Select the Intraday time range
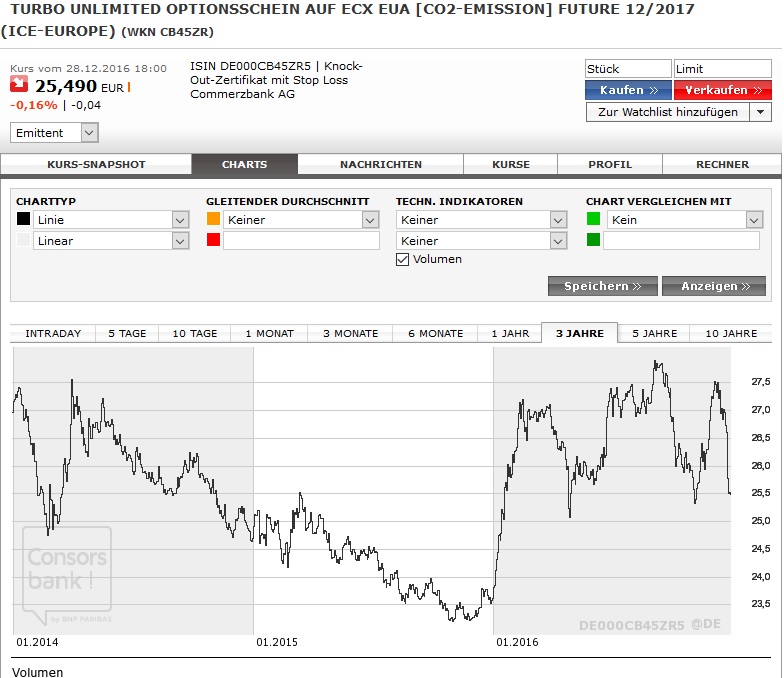This screenshot has height=678, width=784. [53, 334]
